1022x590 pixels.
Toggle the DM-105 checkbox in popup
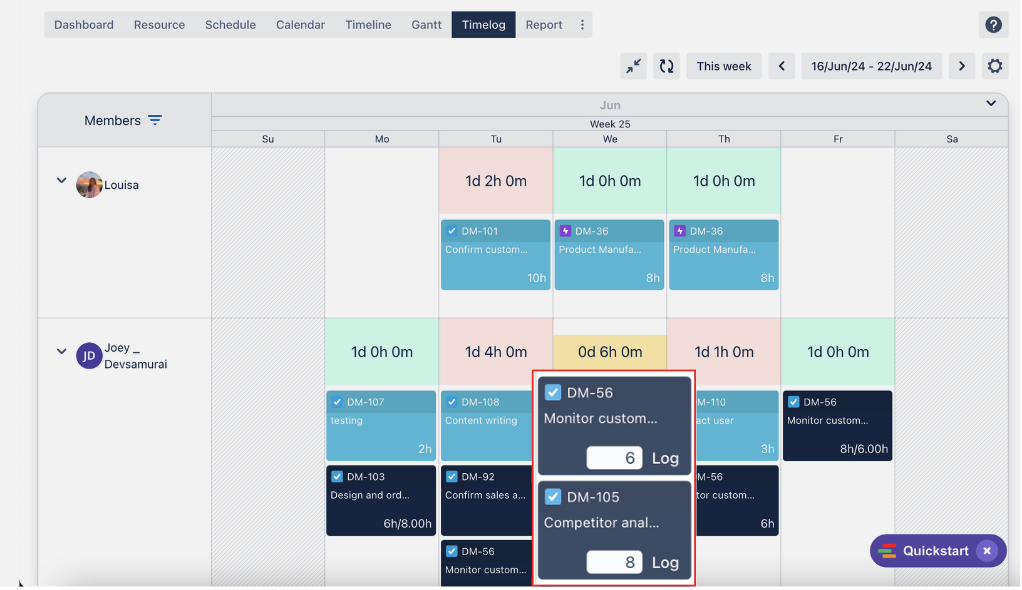(x=553, y=497)
